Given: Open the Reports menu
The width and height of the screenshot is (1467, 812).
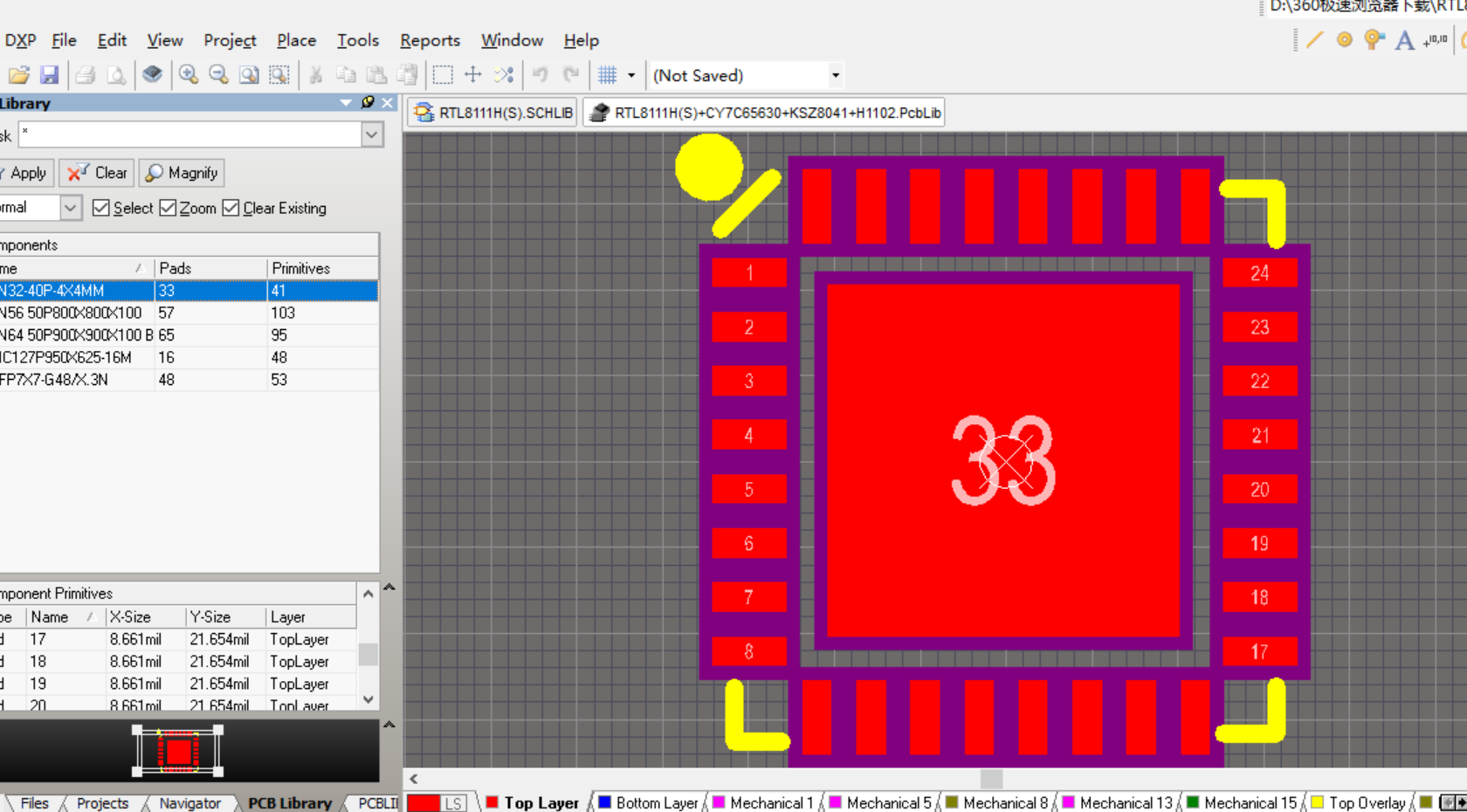Looking at the screenshot, I should 430,40.
